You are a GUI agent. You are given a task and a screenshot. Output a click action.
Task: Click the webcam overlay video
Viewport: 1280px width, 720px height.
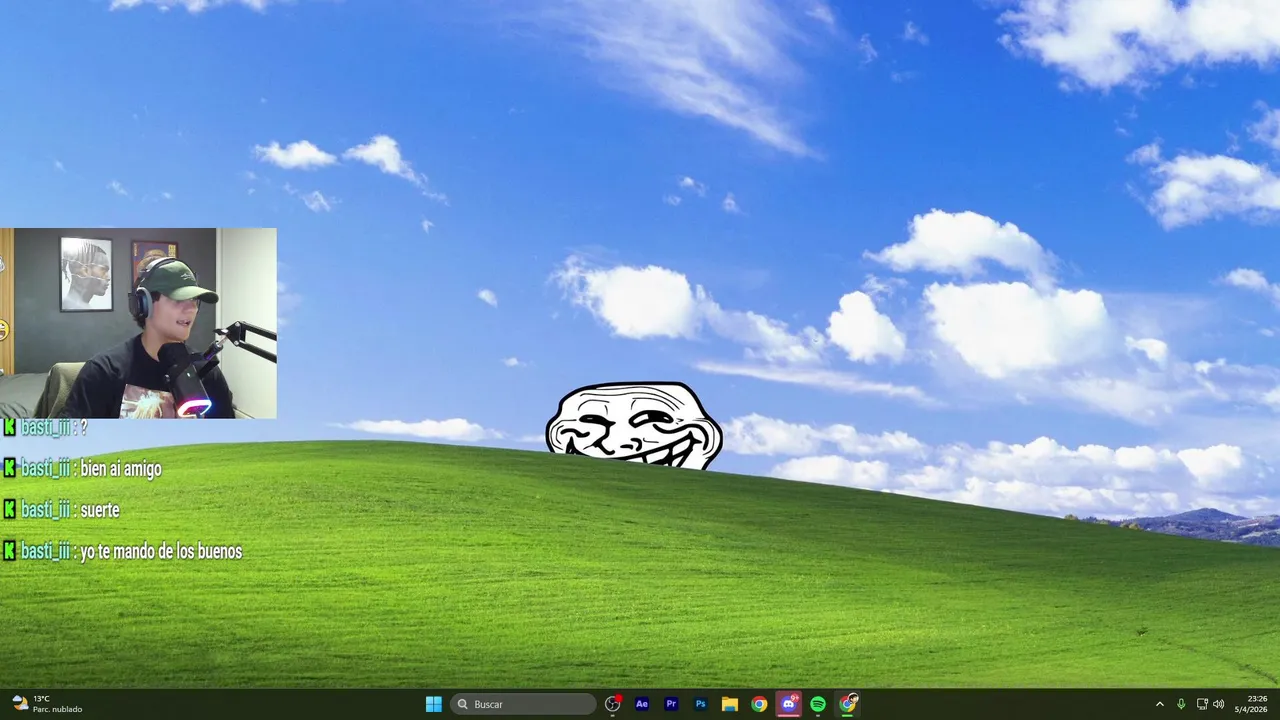click(138, 323)
